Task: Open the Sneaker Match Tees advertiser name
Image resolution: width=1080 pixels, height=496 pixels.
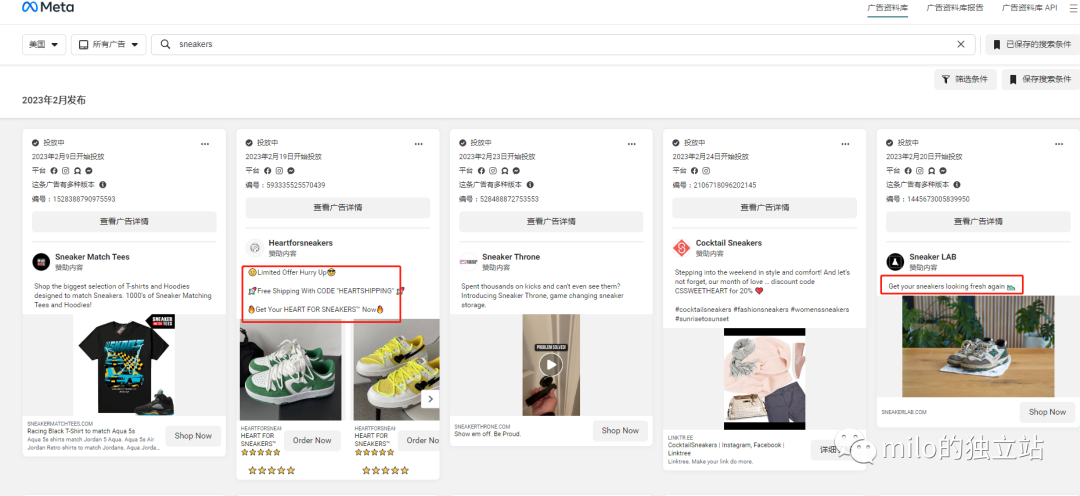Action: click(92, 257)
